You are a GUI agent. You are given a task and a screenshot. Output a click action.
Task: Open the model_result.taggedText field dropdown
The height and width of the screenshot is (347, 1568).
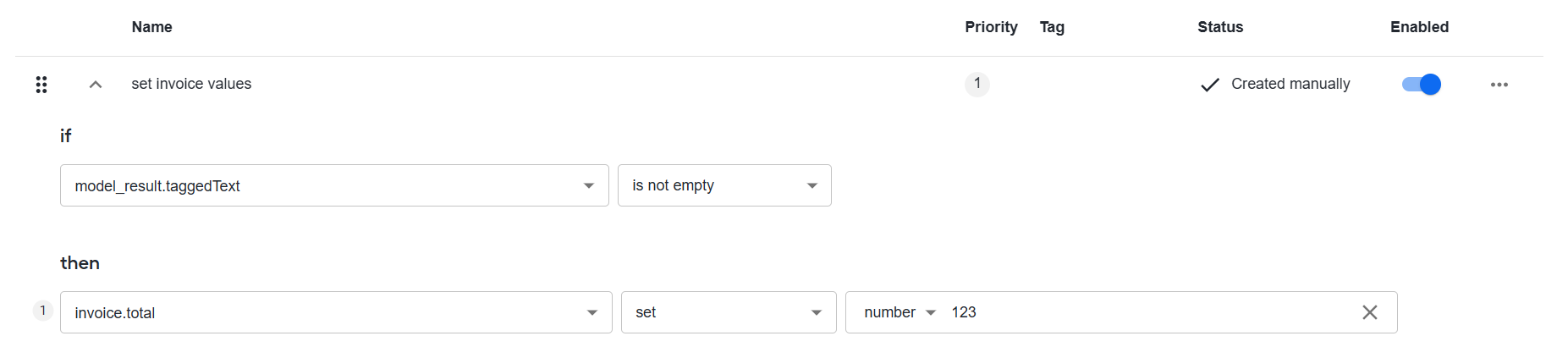point(334,185)
